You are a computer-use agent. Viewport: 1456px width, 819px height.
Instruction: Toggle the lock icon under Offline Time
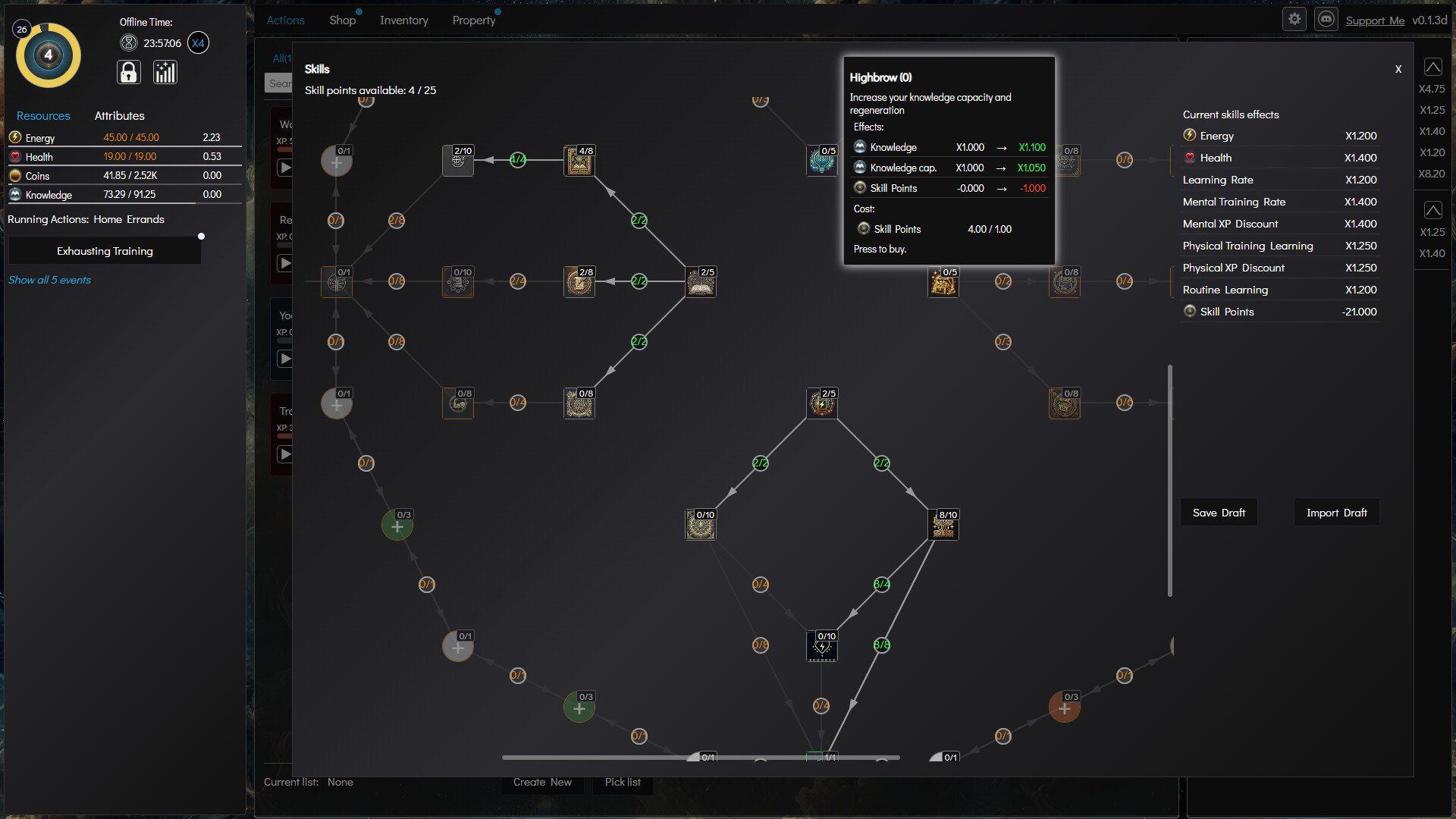tap(128, 72)
